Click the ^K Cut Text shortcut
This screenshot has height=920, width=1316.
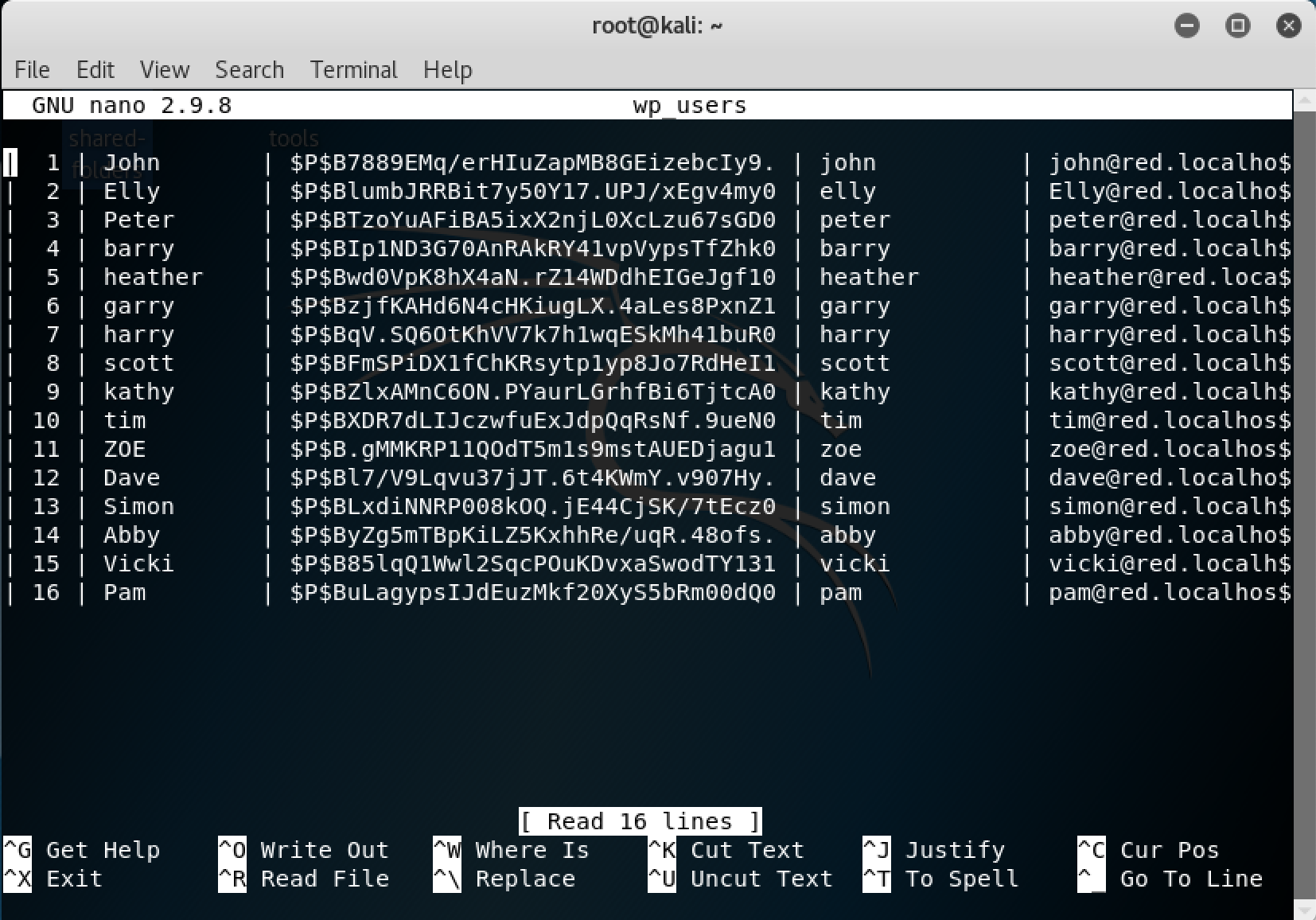726,850
